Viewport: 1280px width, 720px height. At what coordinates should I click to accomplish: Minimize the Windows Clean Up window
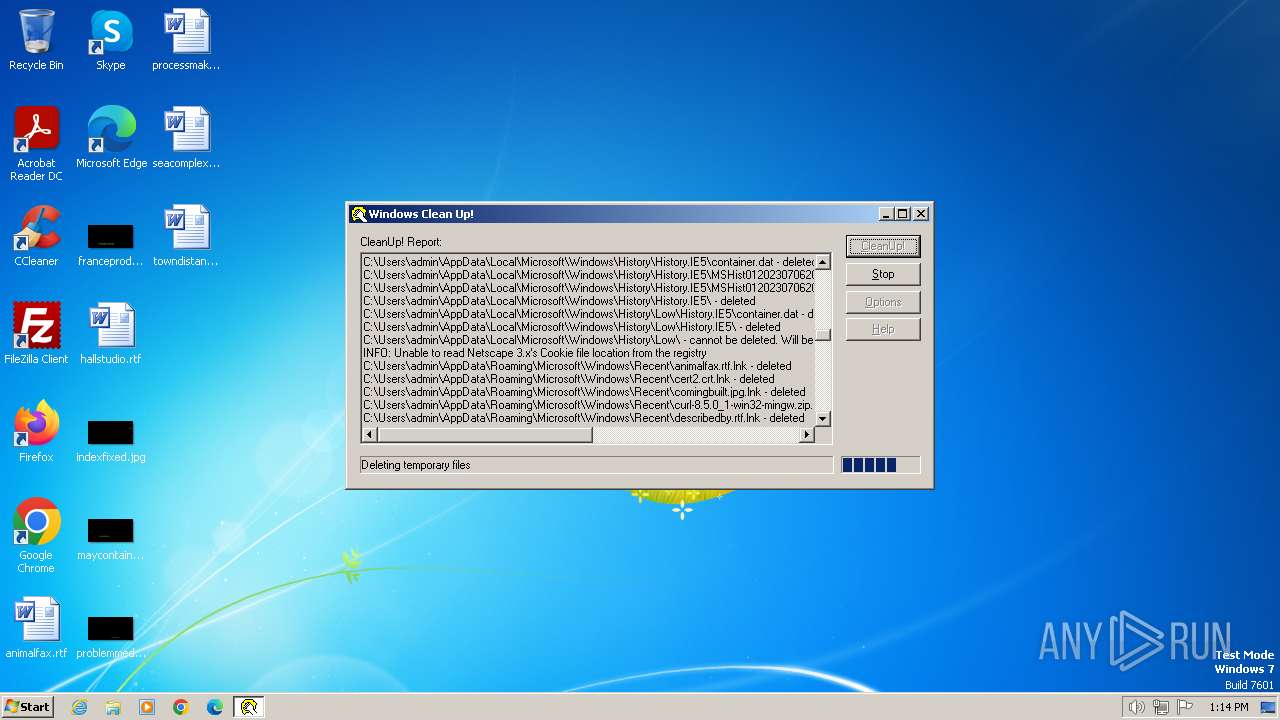tap(886, 214)
